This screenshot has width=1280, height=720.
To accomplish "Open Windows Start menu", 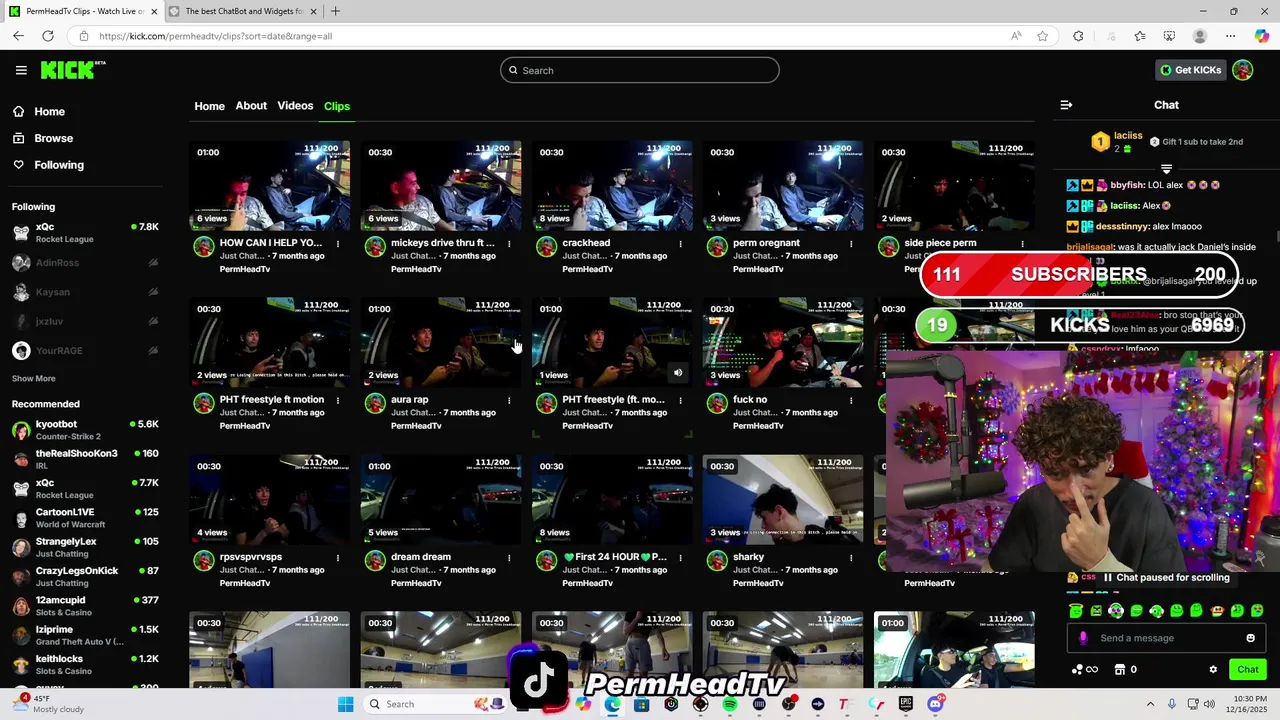I will pyautogui.click(x=345, y=704).
